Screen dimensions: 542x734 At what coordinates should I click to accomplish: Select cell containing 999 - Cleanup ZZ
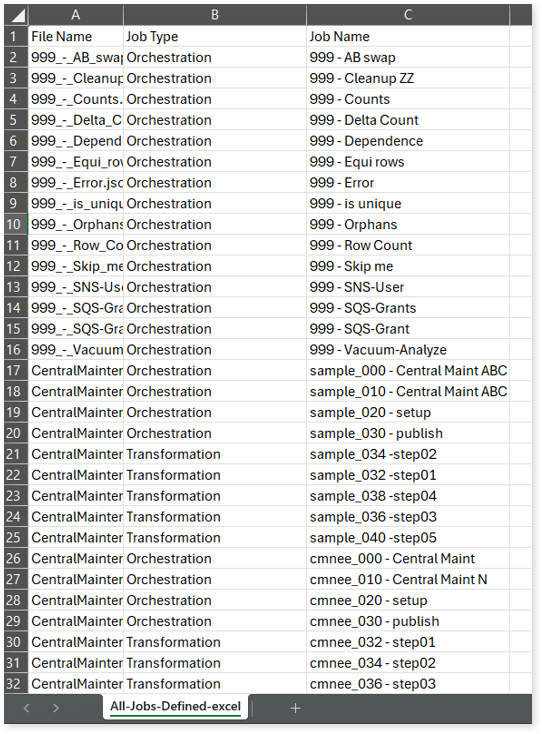pos(408,78)
